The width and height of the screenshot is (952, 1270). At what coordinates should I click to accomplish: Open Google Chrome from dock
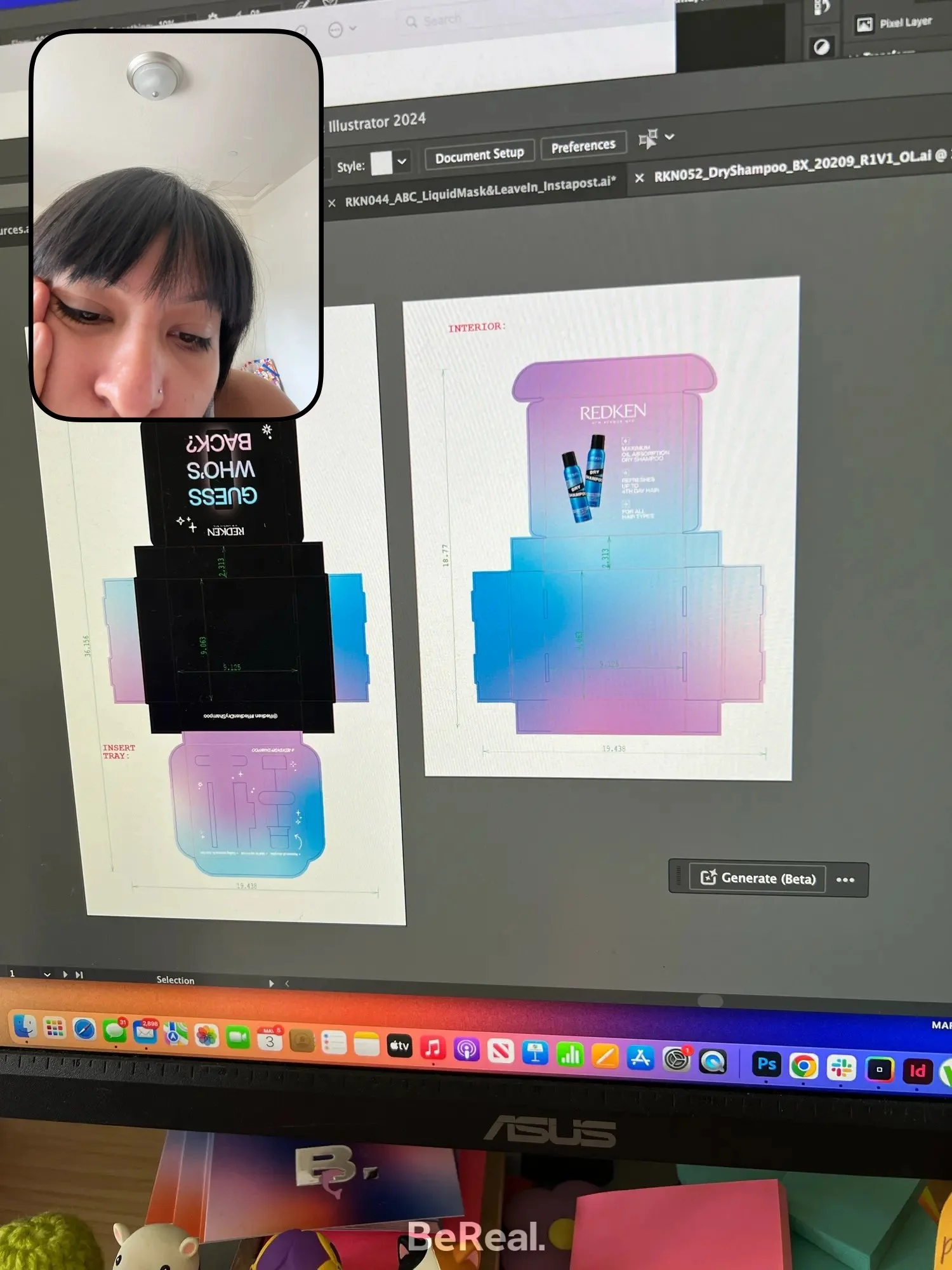803,1066
